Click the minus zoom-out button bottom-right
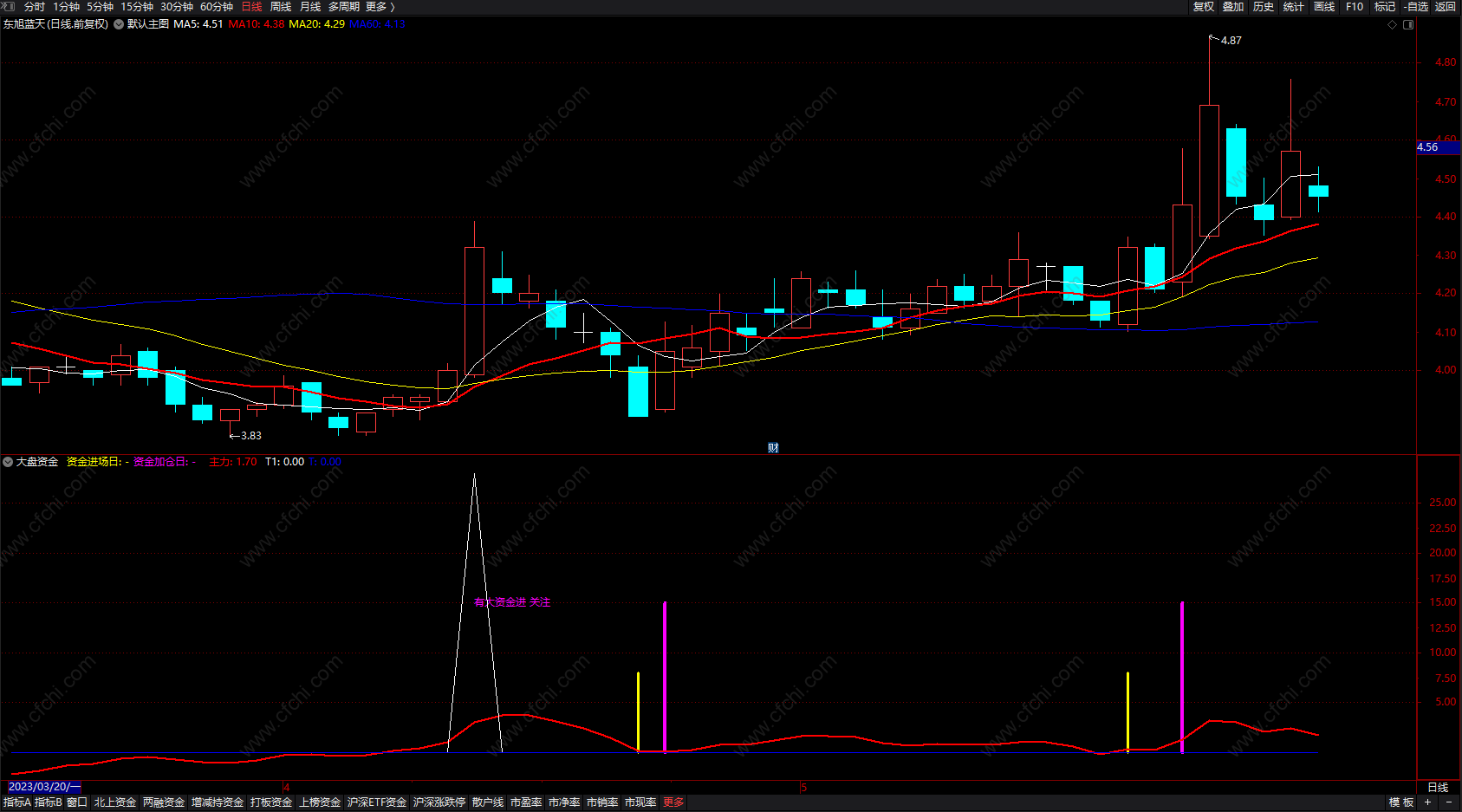1462x812 pixels. 1449,802
